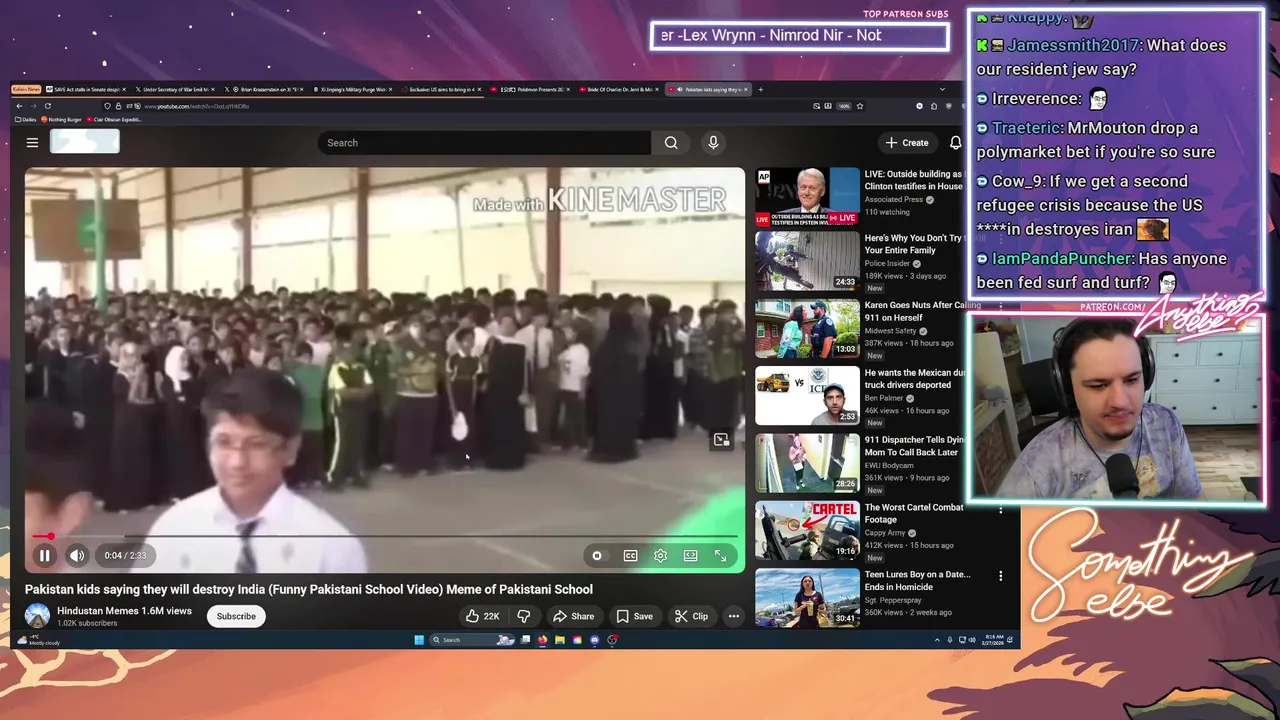Enter fullscreen mode on video
This screenshot has height=720, width=1280.
coord(720,556)
